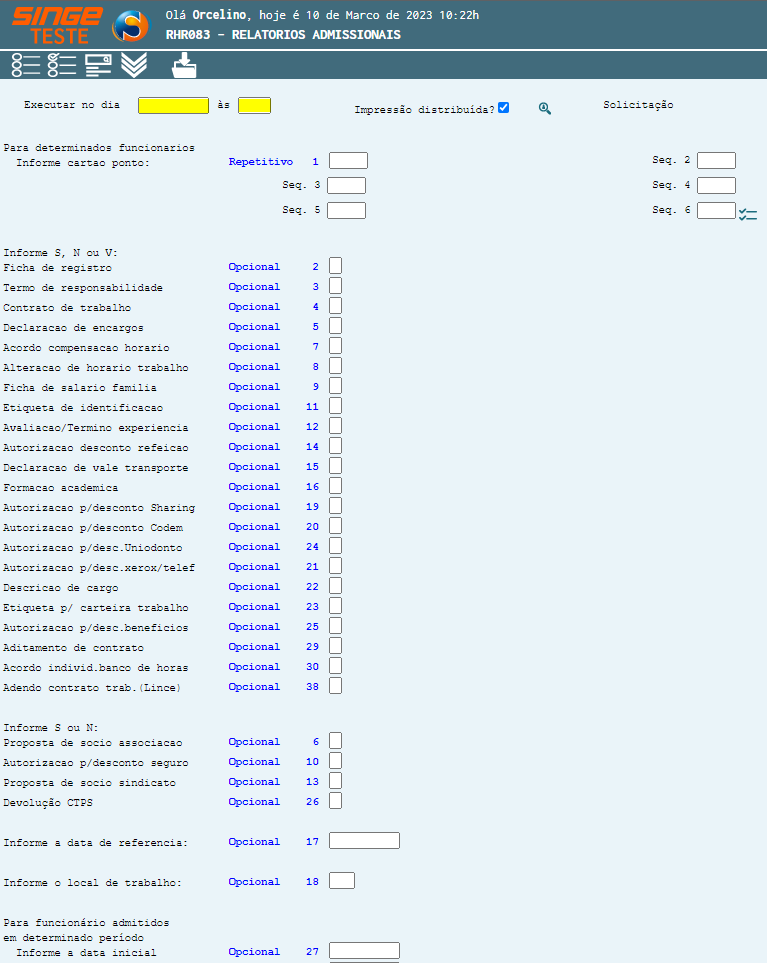Uncheck the Impressão distribuída checkbox

(504, 108)
